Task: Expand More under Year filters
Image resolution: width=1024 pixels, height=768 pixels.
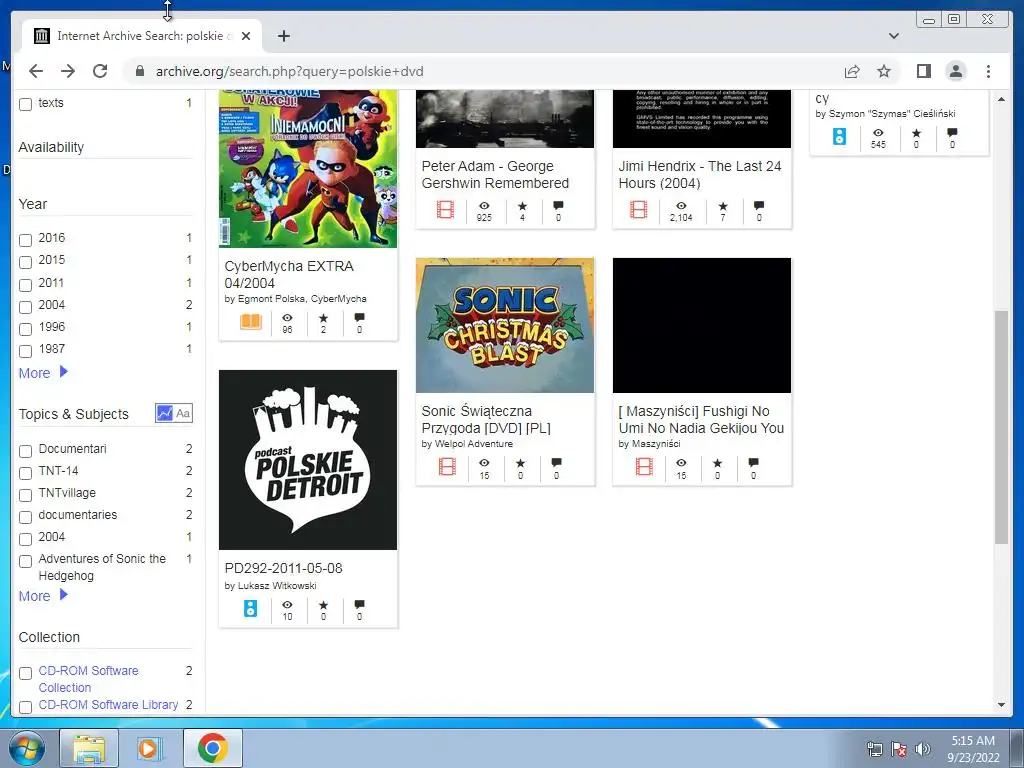Action: click(43, 373)
